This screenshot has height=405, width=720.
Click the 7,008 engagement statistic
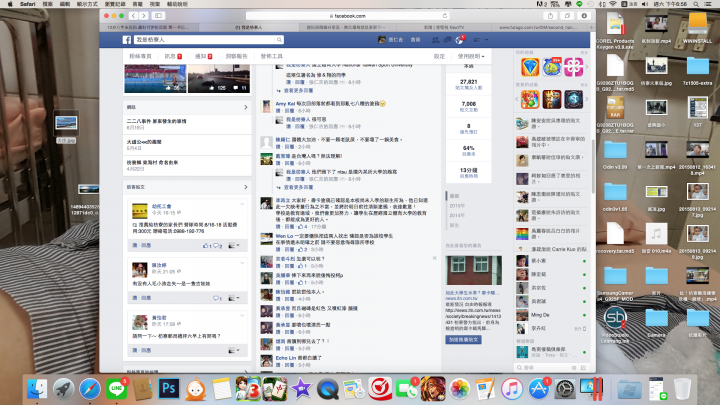point(468,104)
